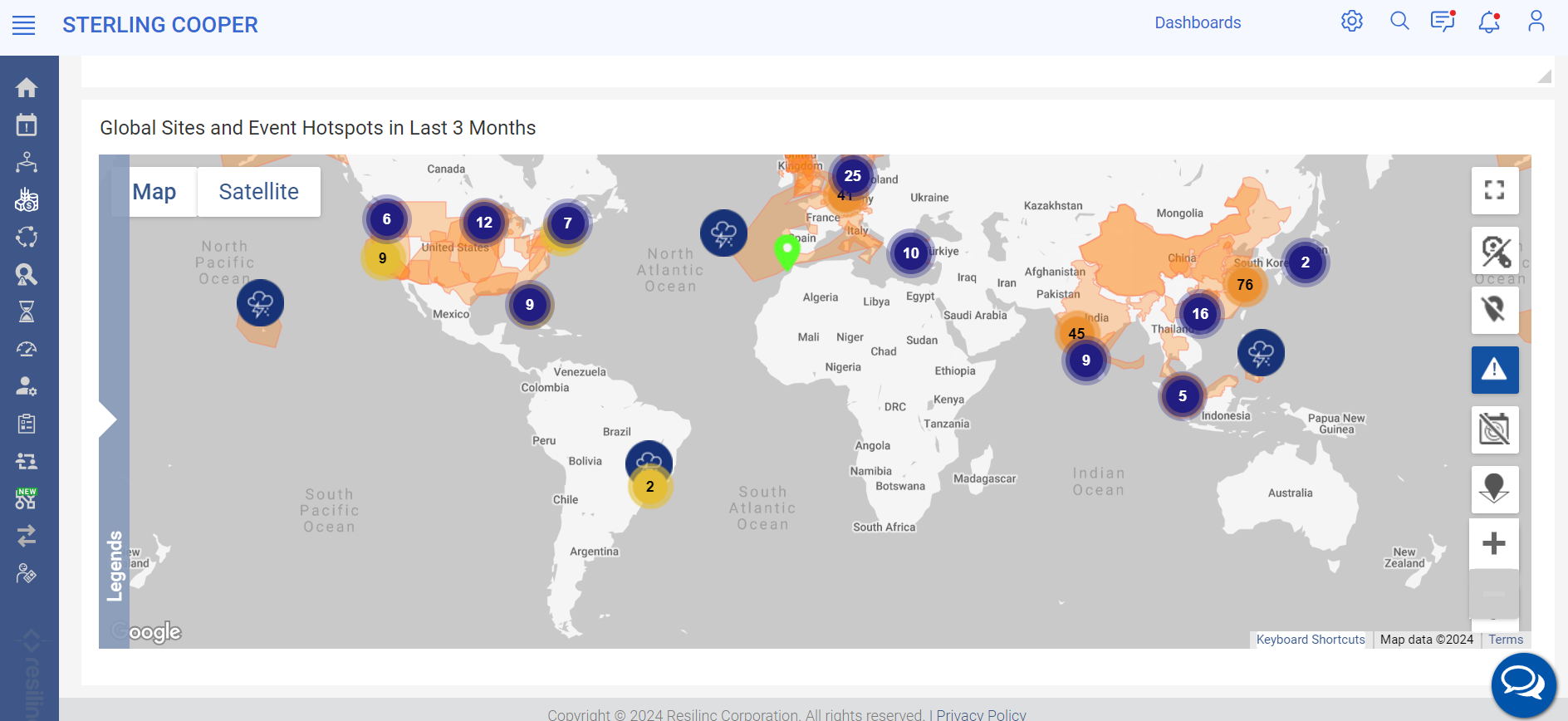The height and width of the screenshot is (721, 1568).
Task: Open the person tag icon in sidebar
Action: click(27, 573)
